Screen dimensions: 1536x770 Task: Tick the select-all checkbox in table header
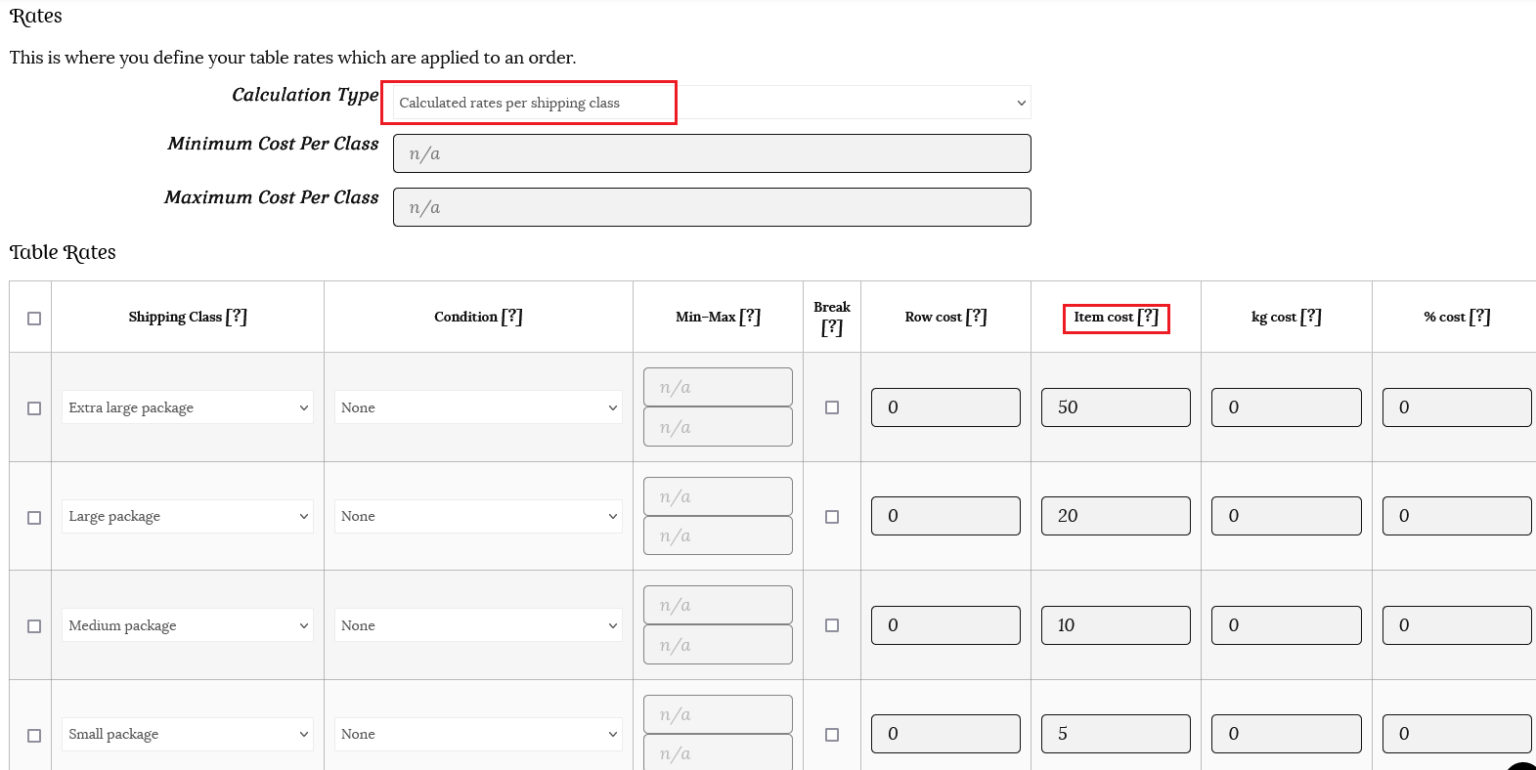click(x=34, y=318)
